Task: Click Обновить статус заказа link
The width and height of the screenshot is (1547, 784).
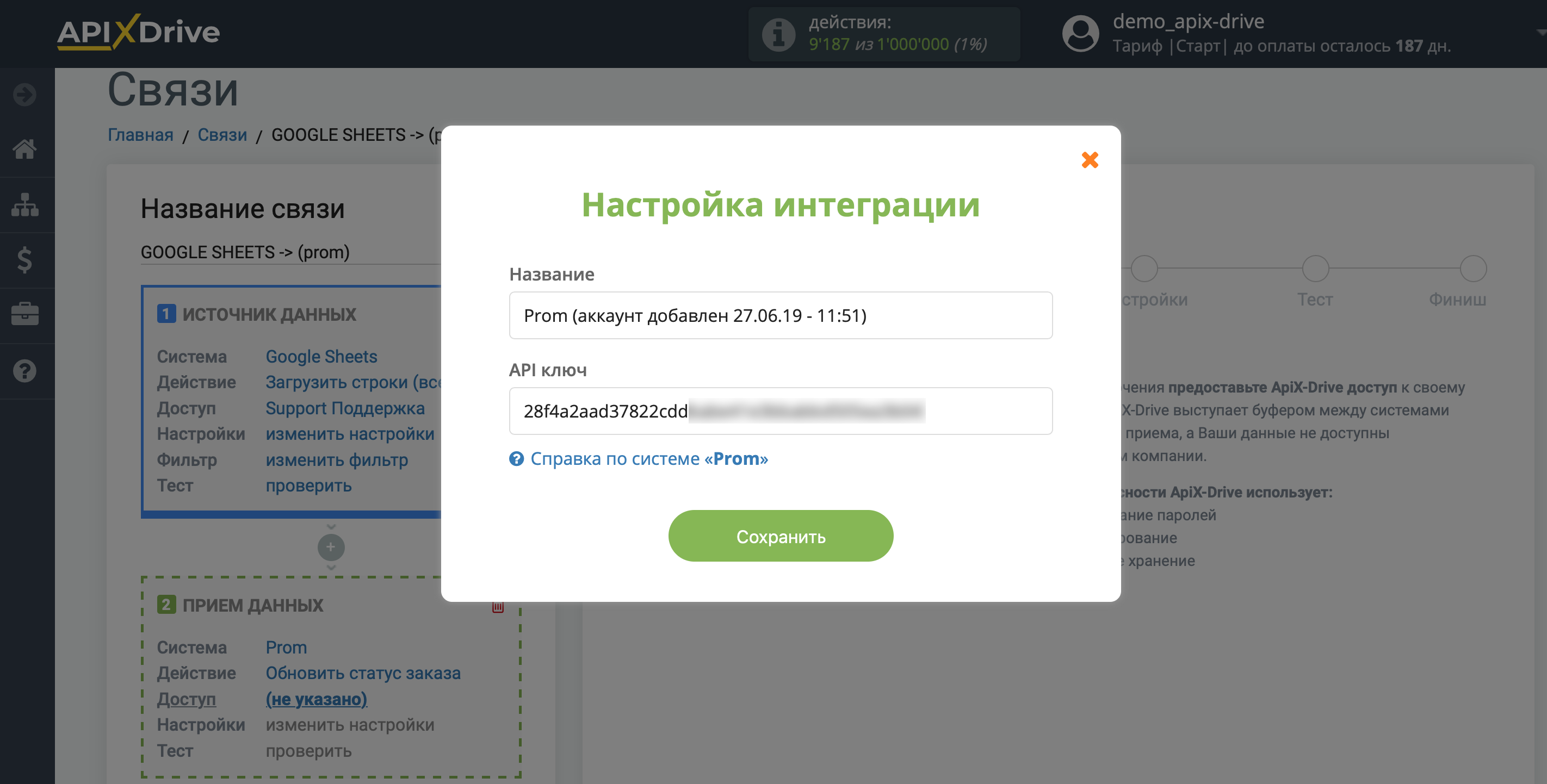Action: (363, 673)
